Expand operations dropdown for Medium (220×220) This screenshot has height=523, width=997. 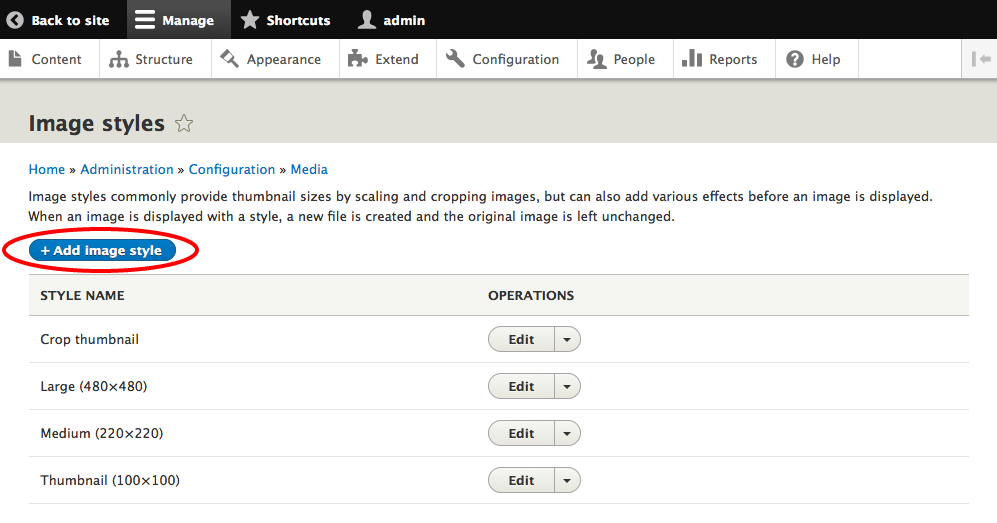click(567, 434)
